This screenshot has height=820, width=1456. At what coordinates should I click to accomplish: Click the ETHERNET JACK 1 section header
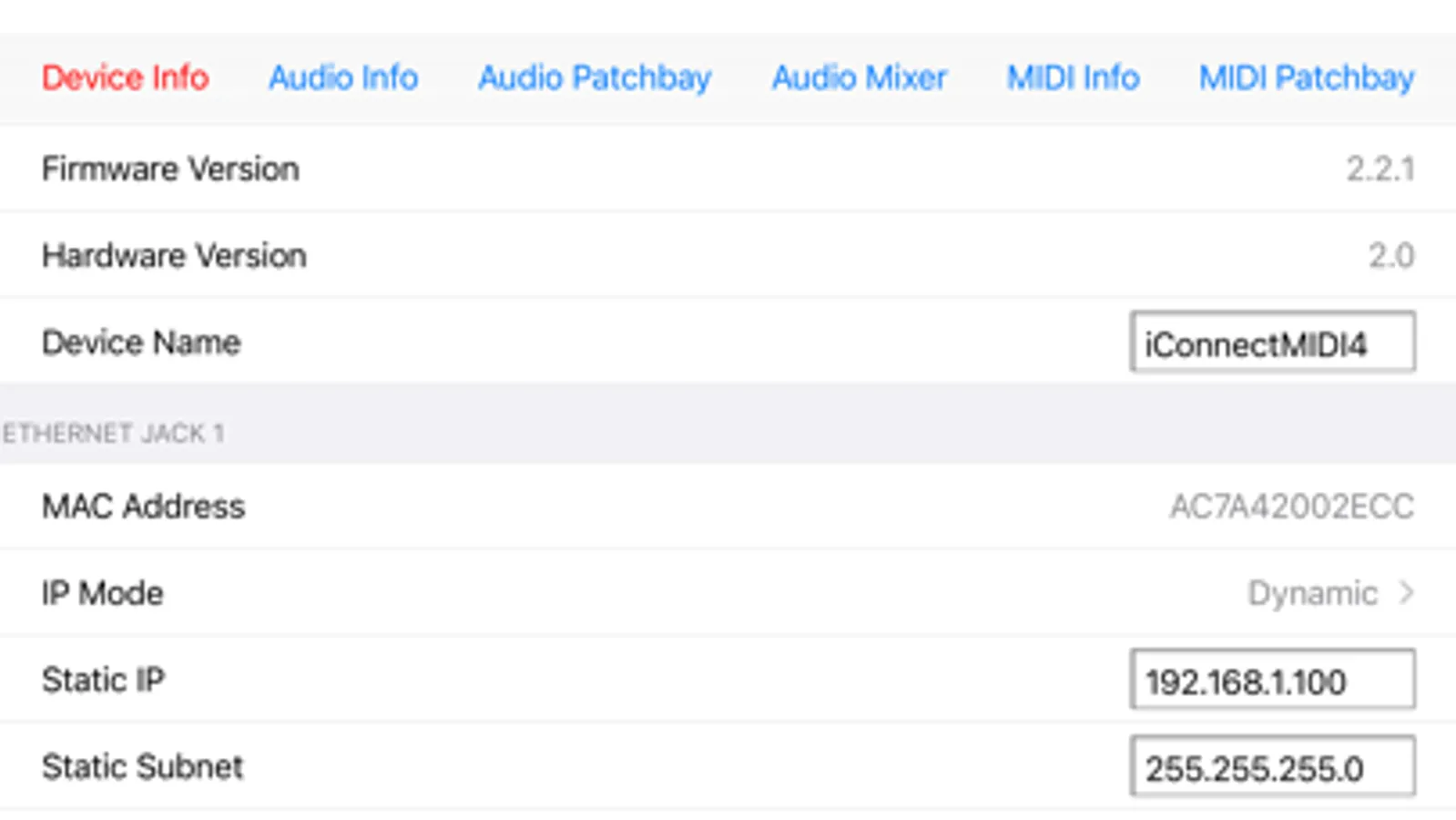tap(114, 433)
